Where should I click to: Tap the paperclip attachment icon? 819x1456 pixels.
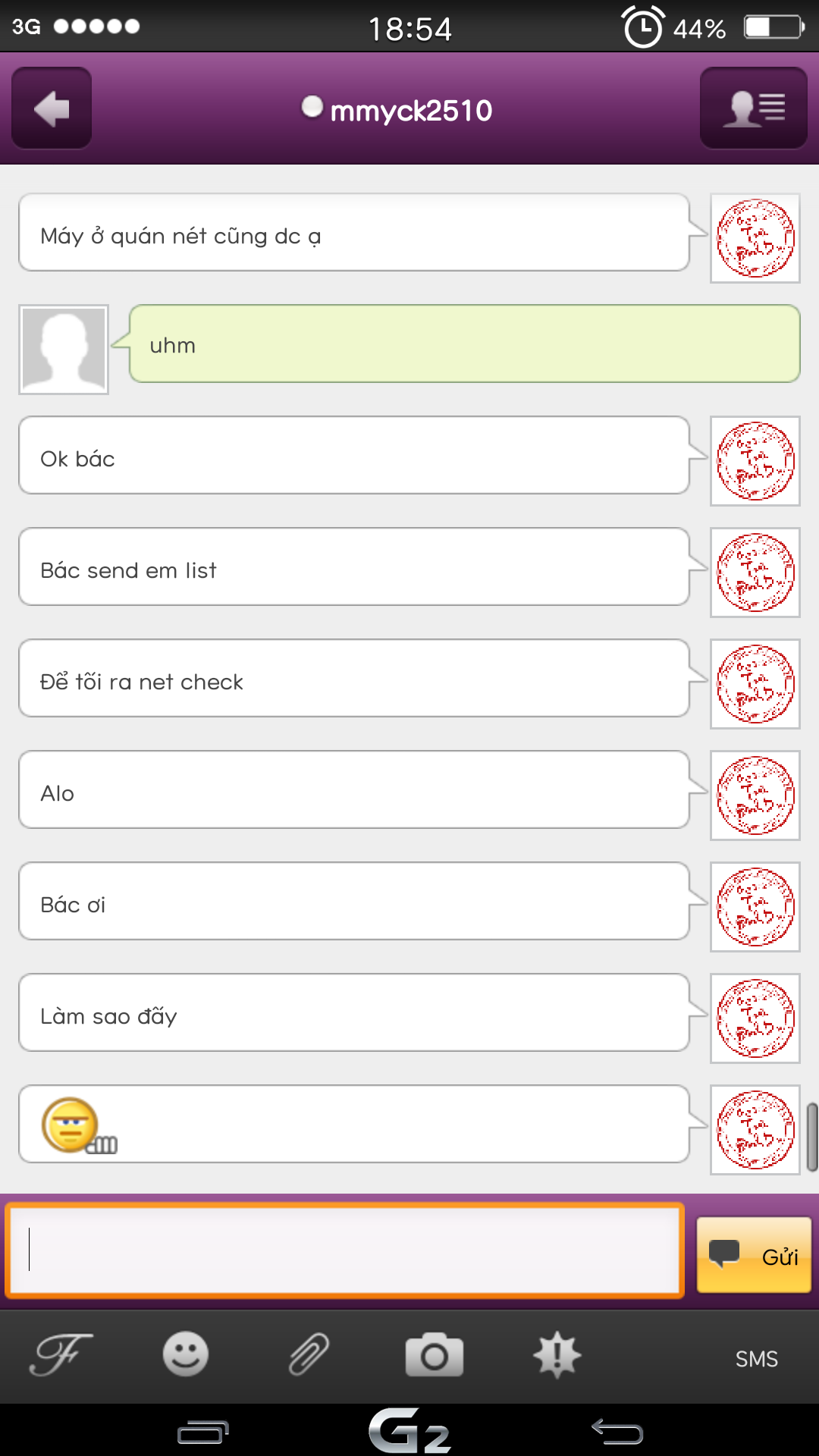[x=309, y=1354]
